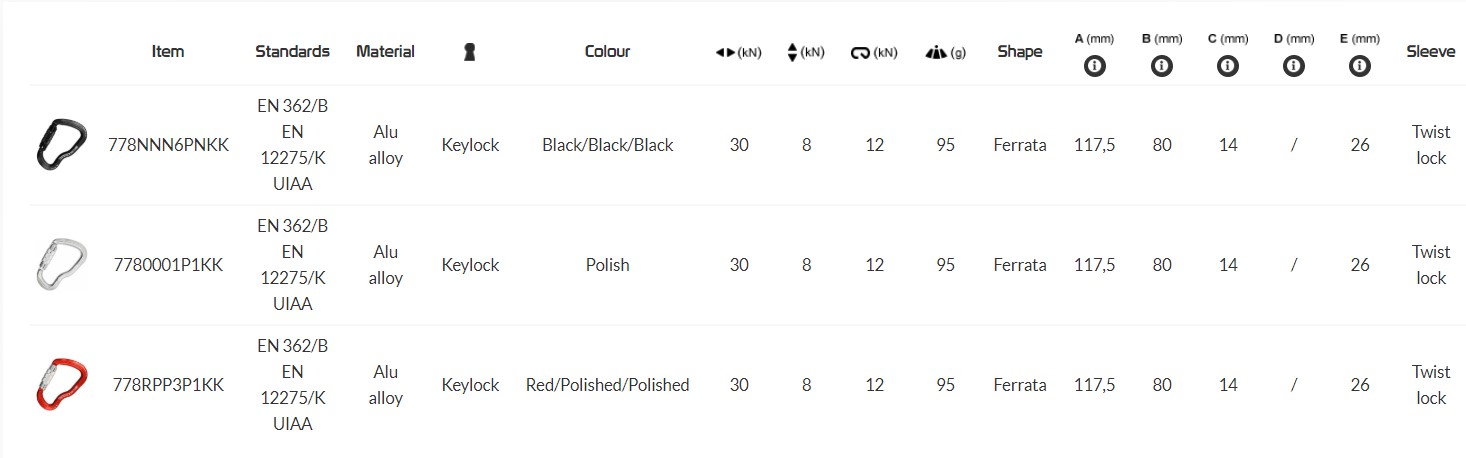Click the minor axis strength (kN) icon
Screen dimensions: 1466x458
click(793, 52)
